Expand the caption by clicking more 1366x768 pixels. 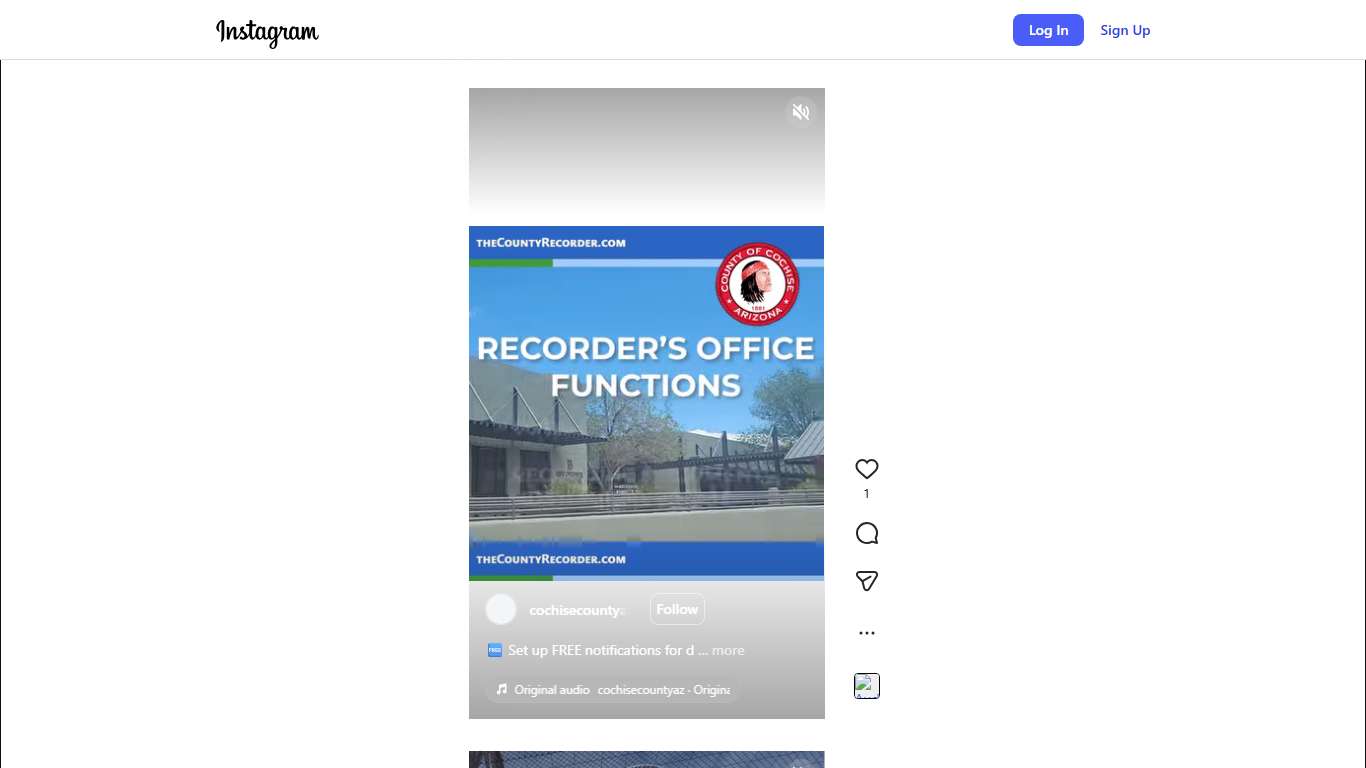click(x=728, y=650)
